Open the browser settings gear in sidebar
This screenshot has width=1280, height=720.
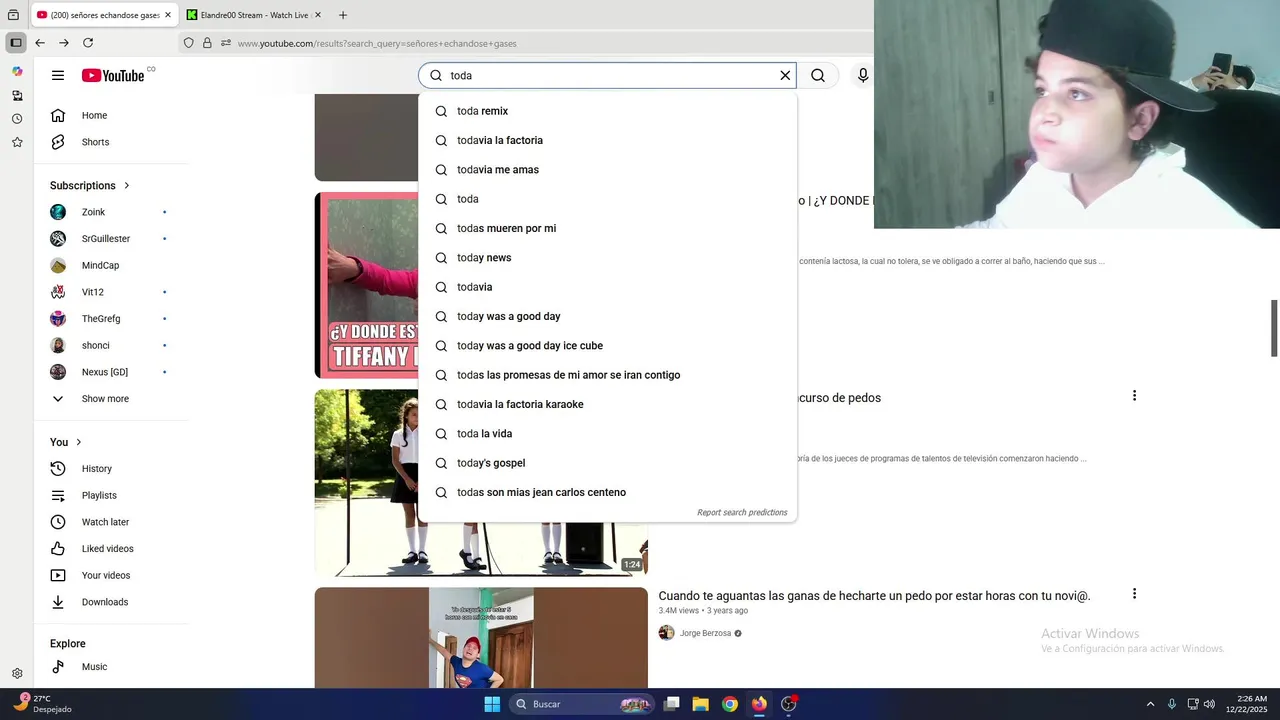pos(17,674)
